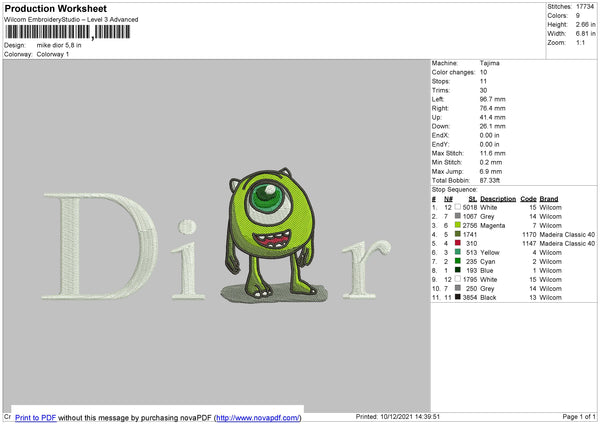
Task: Select the dark green swatch labeled Blue
Action: pos(458,270)
